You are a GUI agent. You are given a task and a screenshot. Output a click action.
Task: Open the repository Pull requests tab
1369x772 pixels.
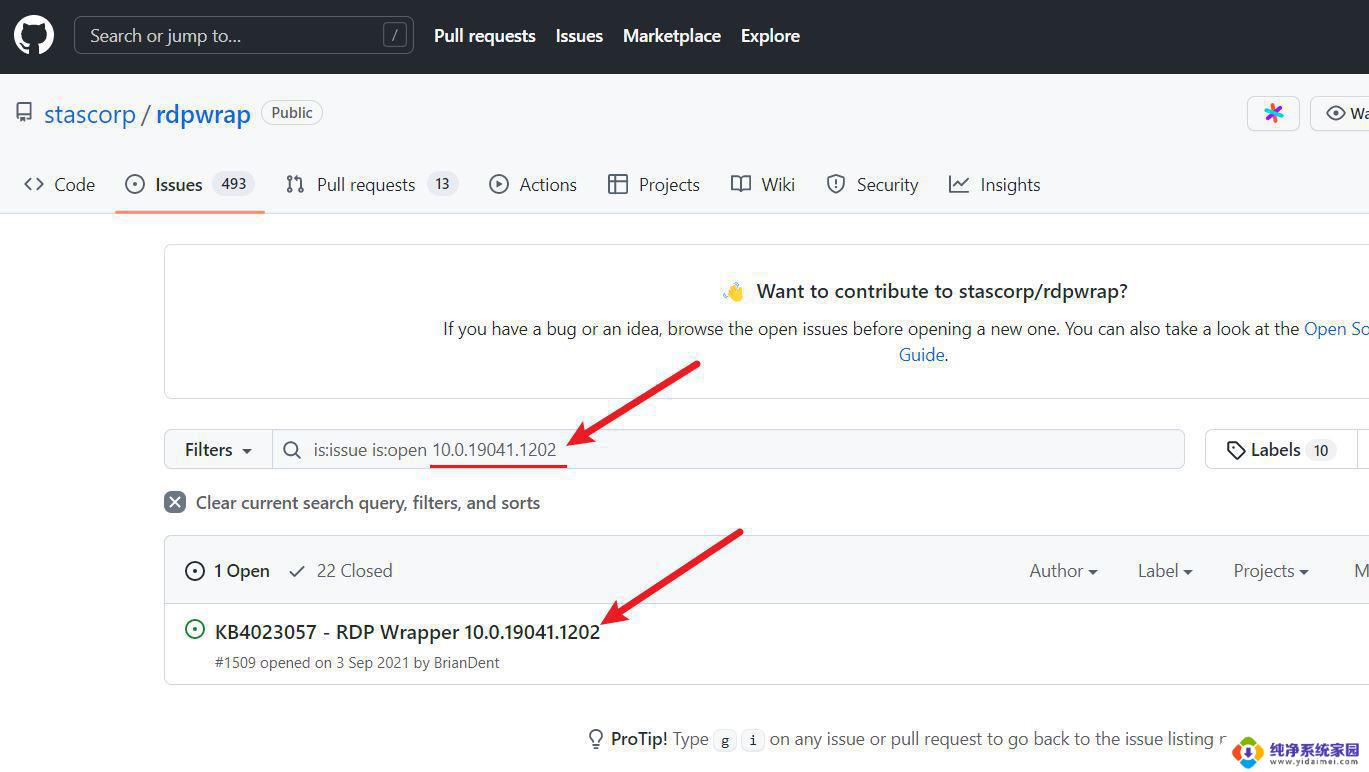click(372, 184)
